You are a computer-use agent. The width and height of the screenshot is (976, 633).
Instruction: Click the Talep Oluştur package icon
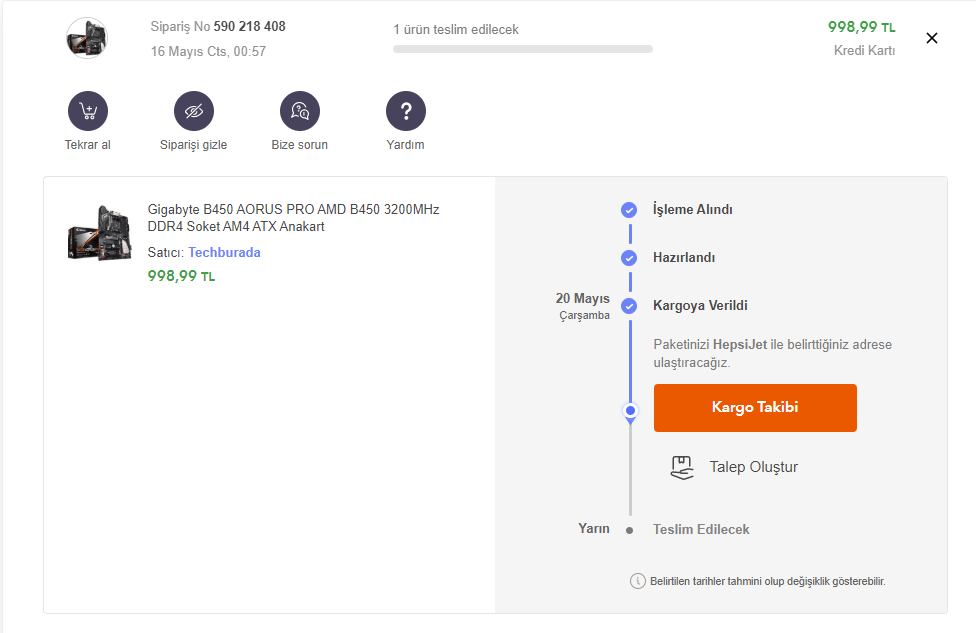point(682,467)
